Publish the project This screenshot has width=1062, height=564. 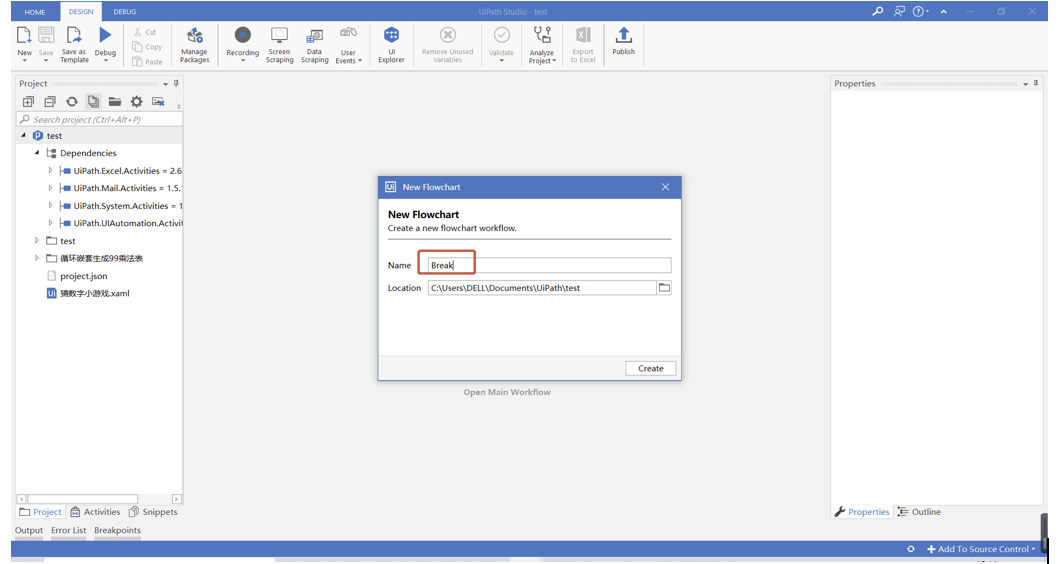coord(623,41)
